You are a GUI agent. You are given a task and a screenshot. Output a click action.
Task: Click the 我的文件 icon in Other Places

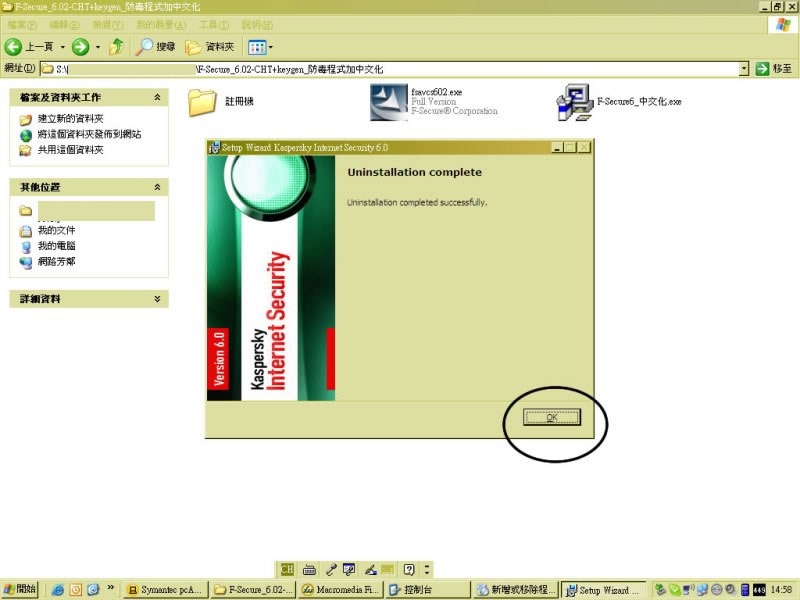[26, 231]
